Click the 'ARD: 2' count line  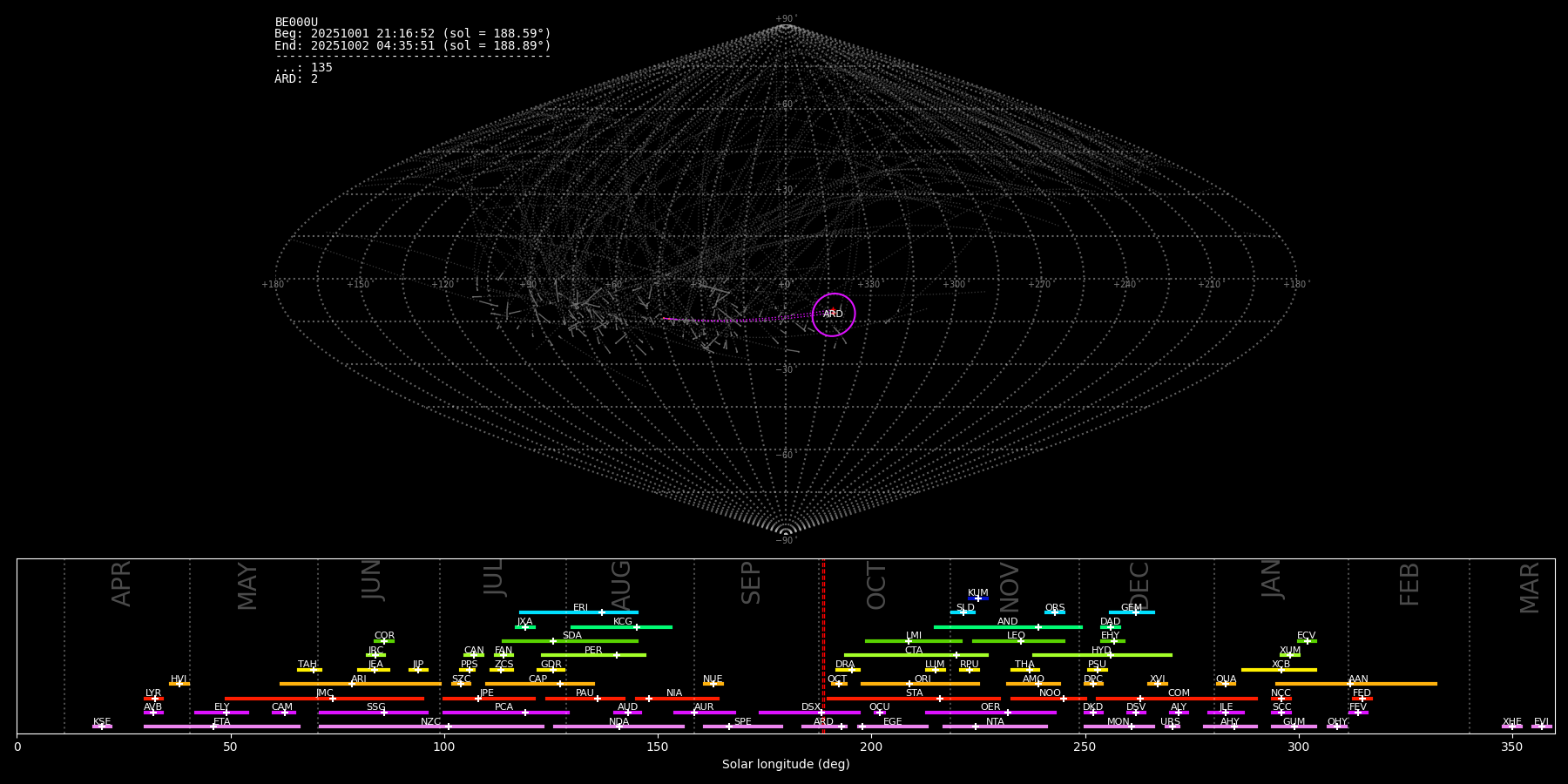point(296,79)
